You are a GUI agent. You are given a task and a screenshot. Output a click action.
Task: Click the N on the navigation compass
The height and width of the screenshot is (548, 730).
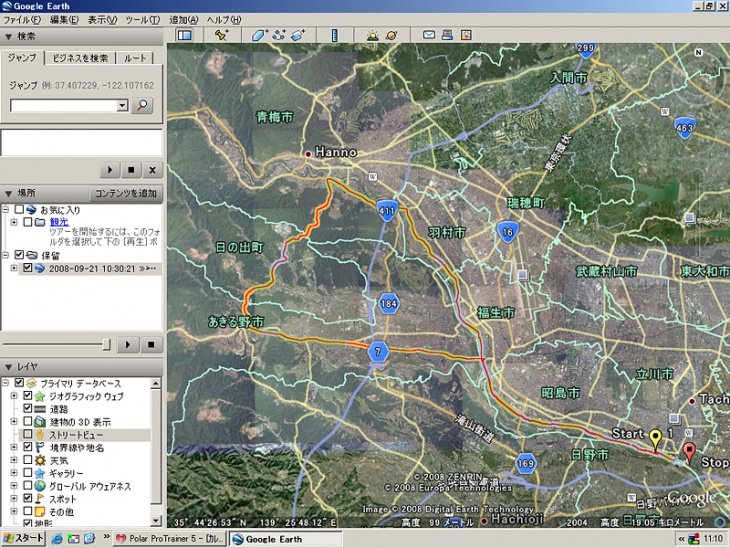698,53
